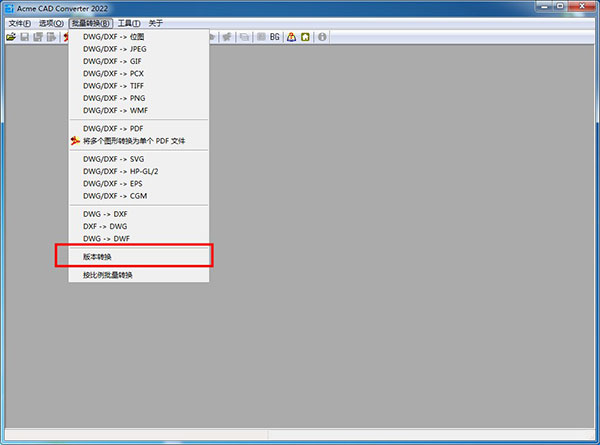Image resolution: width=600 pixels, height=445 pixels.
Task: Click the grayed bird-shaped toolbar icon
Action: tap(227, 37)
